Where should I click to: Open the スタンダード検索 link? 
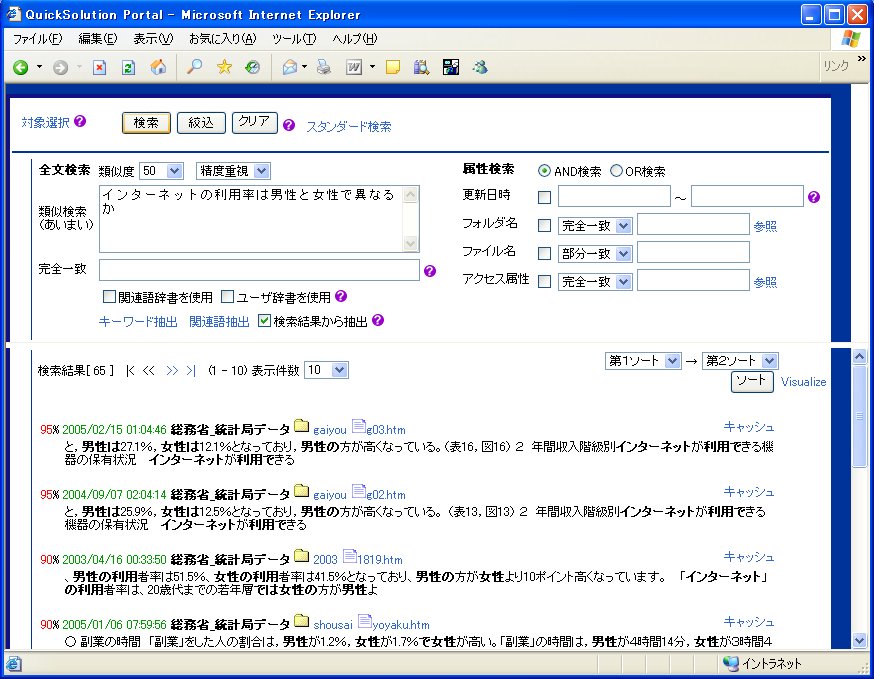point(348,127)
